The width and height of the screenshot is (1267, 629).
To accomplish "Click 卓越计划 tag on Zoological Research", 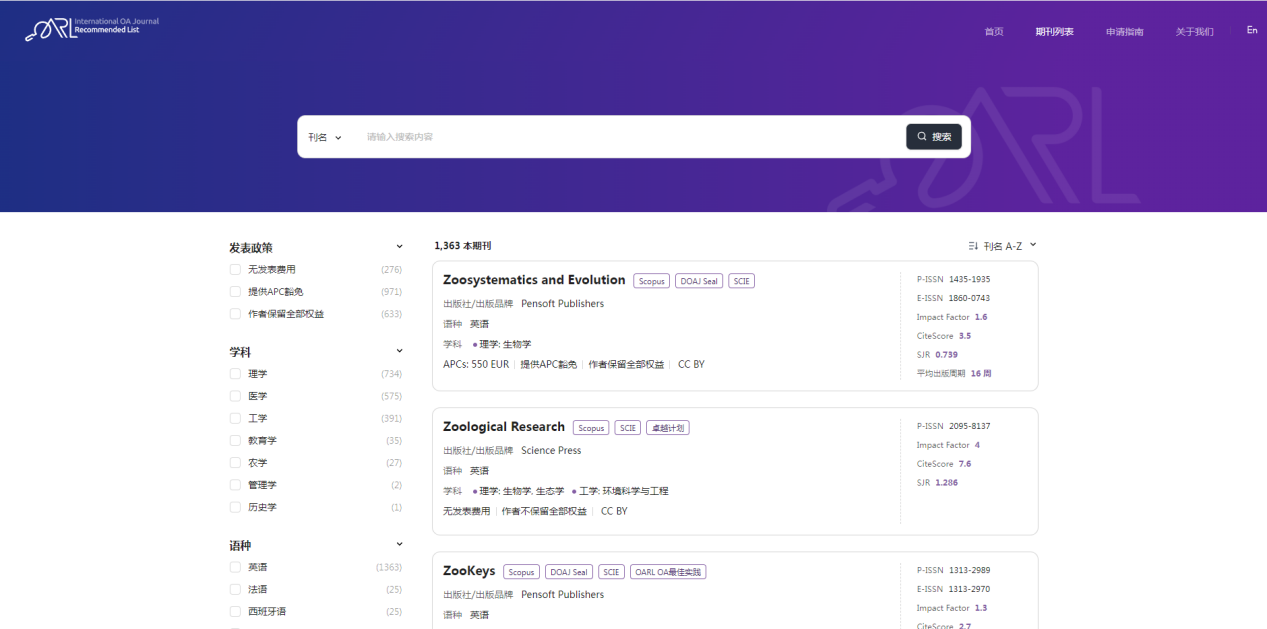I will tap(667, 428).
